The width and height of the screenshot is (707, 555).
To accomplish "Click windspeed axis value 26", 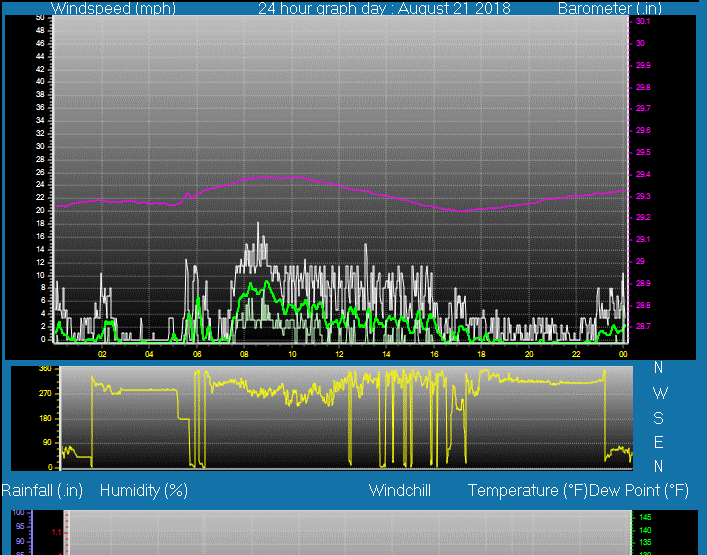I will [40, 172].
